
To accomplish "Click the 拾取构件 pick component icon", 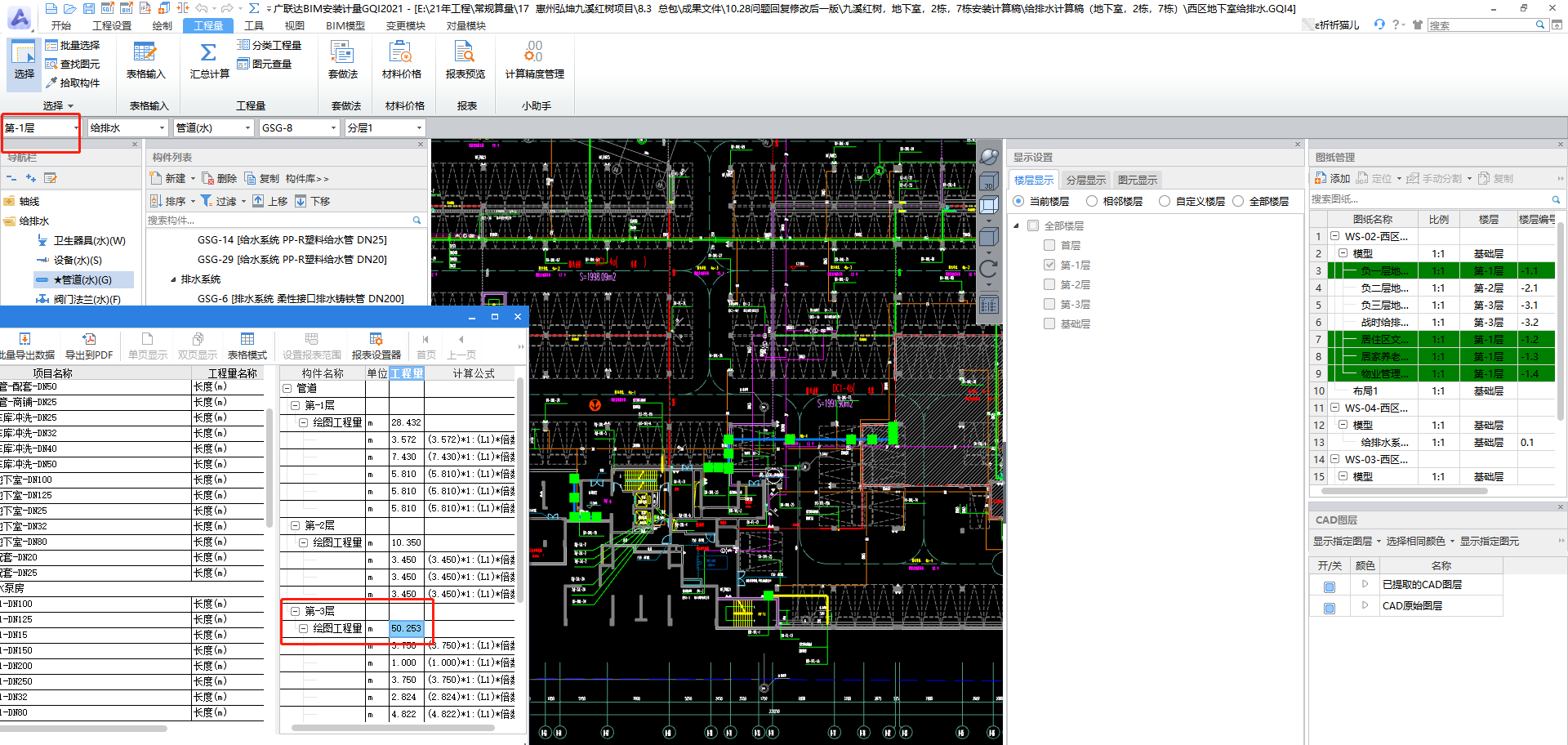I will click(51, 83).
